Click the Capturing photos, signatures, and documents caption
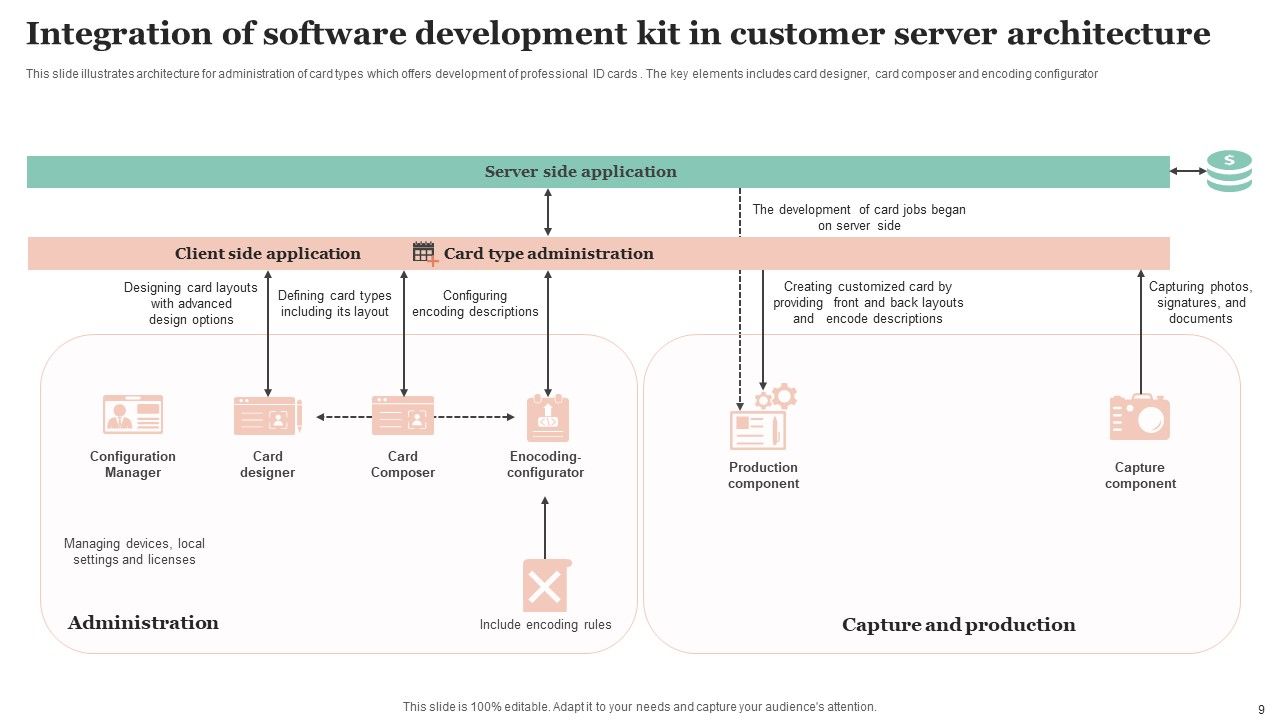The image size is (1280, 720). pyautogui.click(x=1198, y=302)
